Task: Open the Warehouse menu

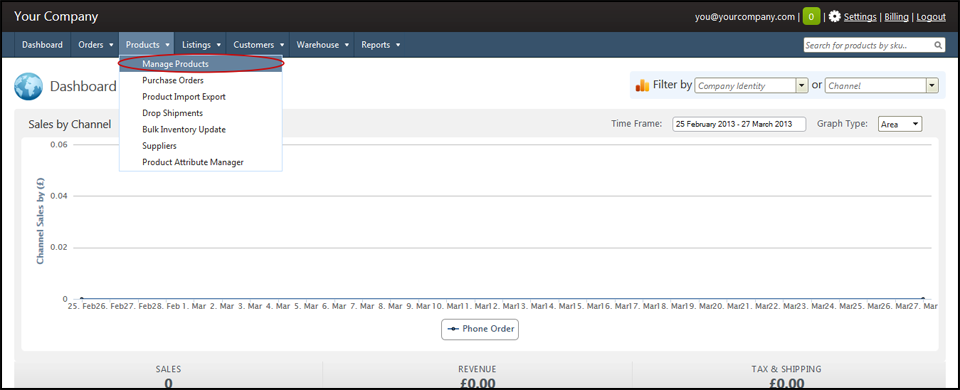Action: coord(323,45)
